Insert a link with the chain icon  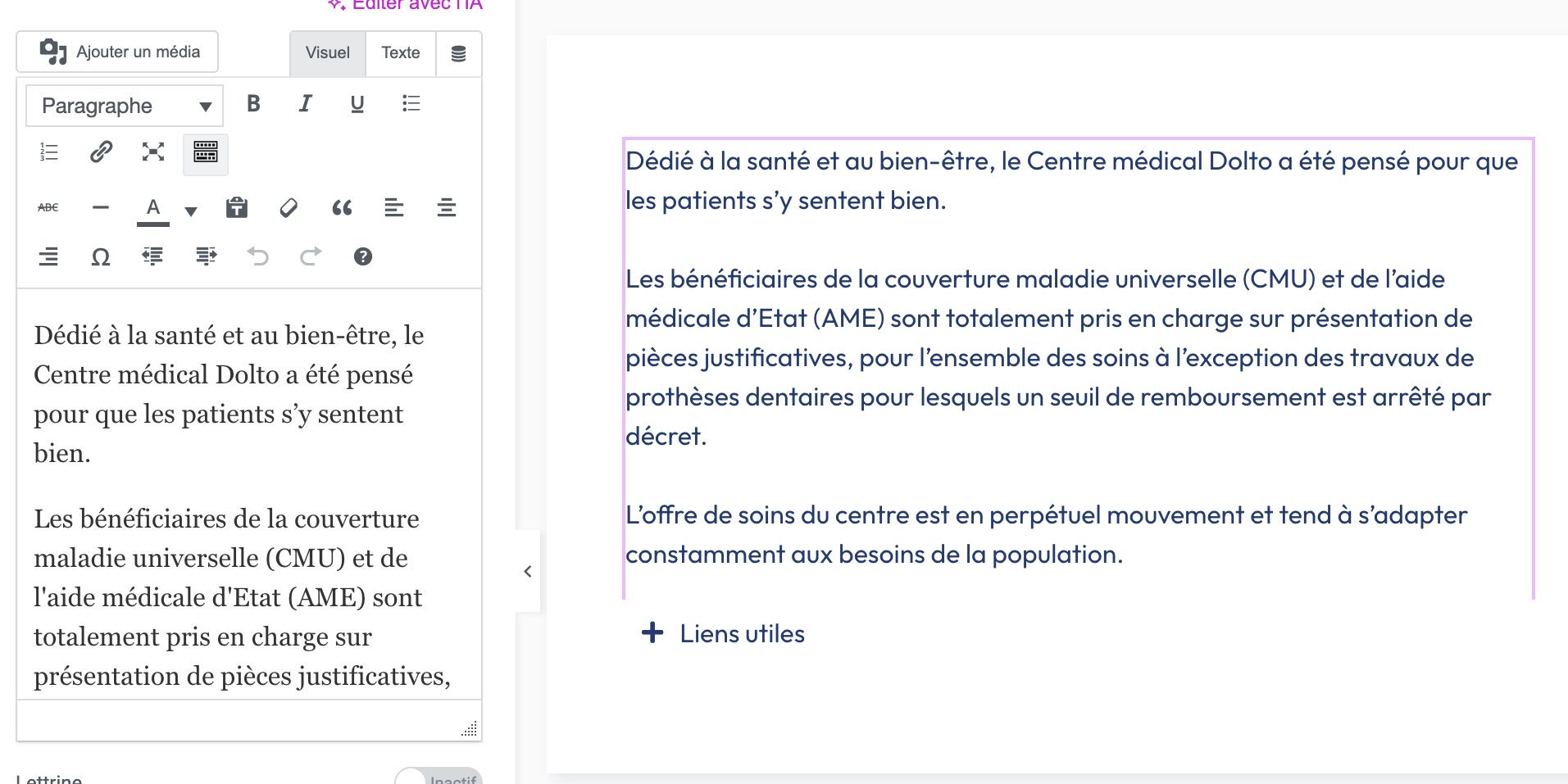(101, 152)
